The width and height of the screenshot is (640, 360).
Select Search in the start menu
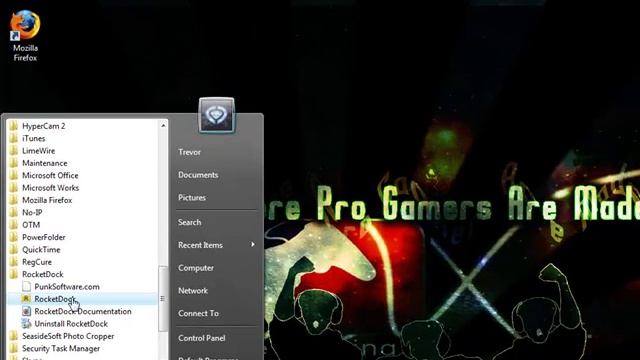[x=189, y=222]
